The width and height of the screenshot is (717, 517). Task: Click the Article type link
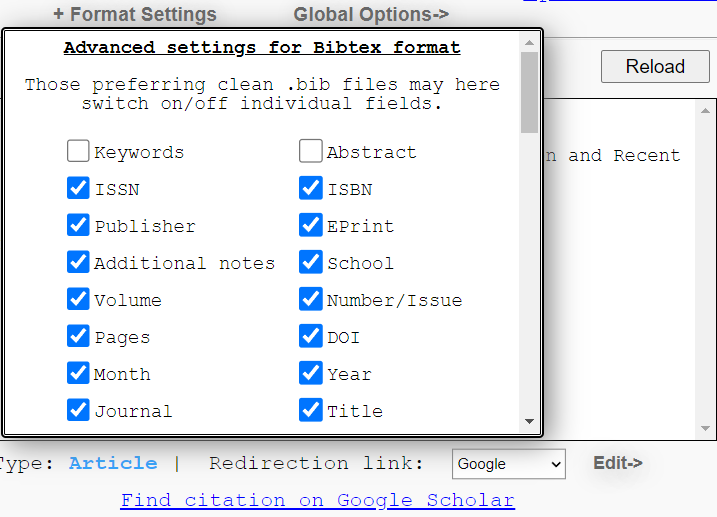(113, 463)
